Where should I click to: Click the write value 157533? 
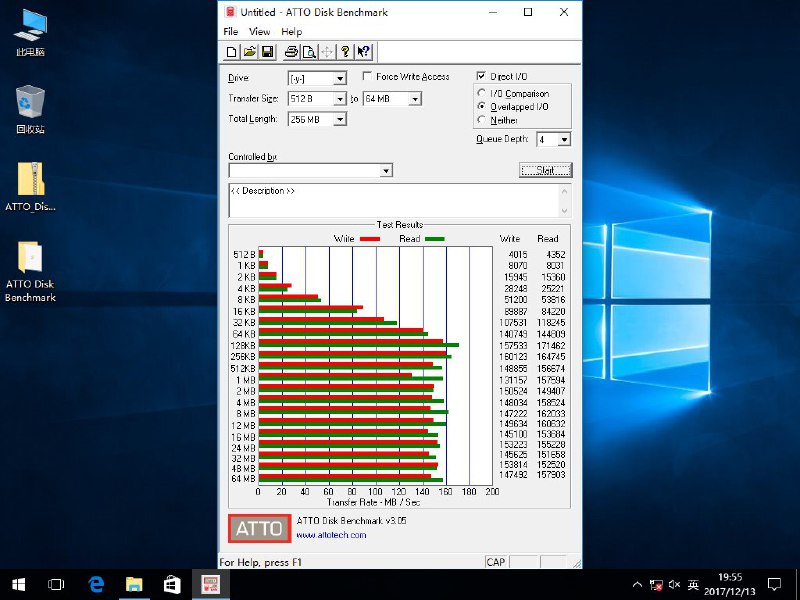tap(513, 345)
